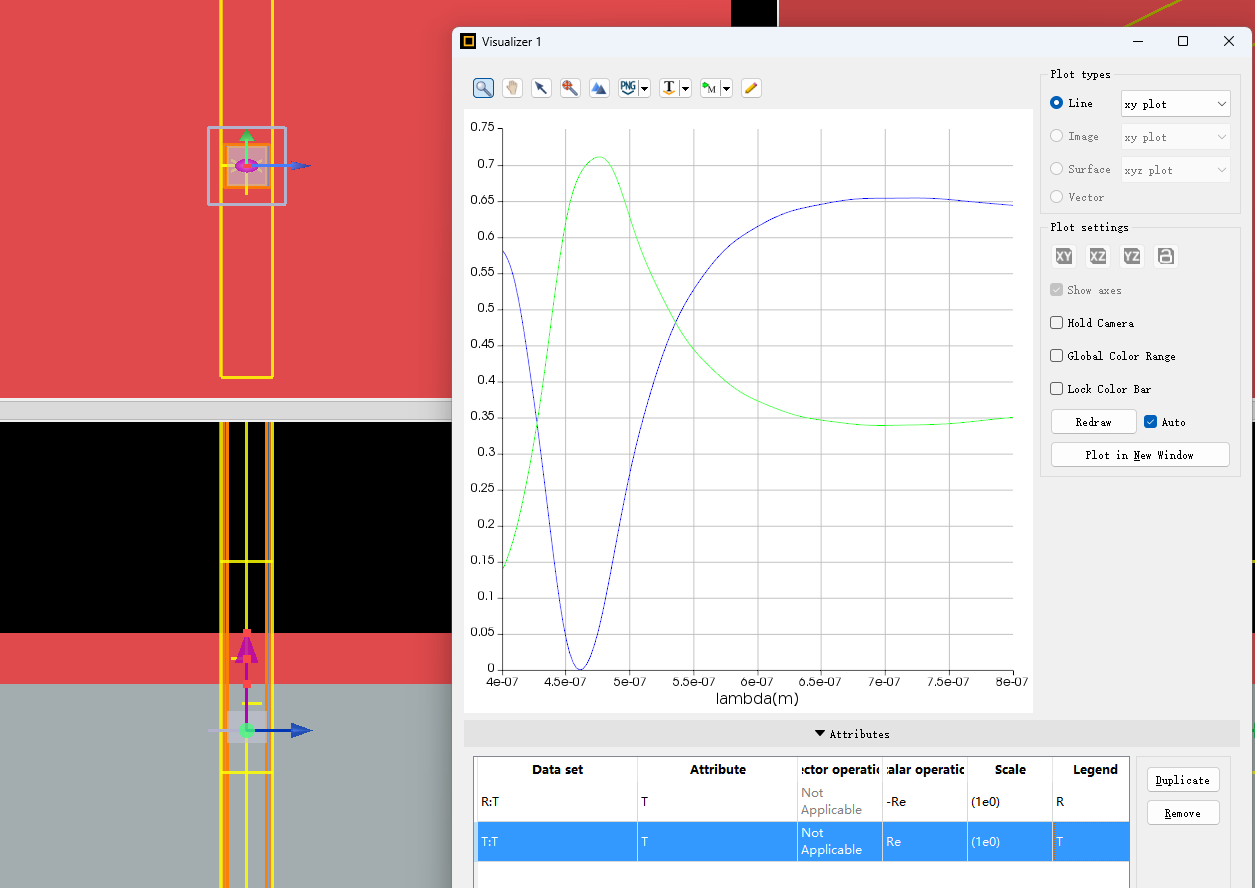
Task: Select the Line plot type radio button
Action: point(1057,104)
